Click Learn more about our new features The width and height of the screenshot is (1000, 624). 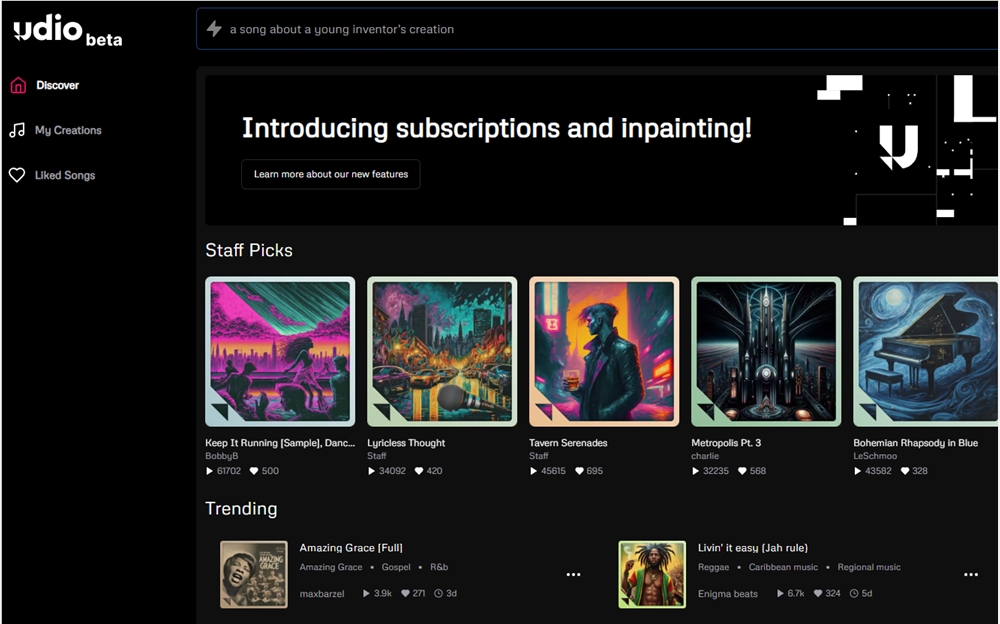click(x=331, y=174)
